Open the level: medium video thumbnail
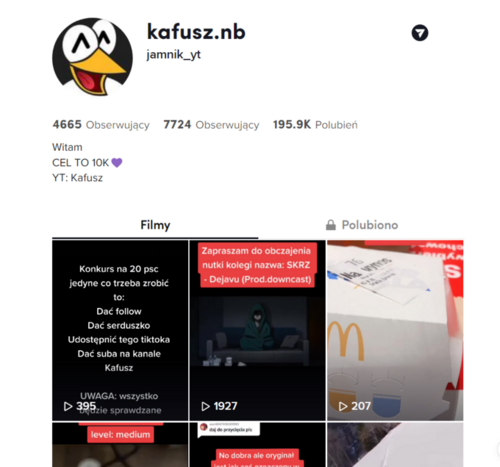The width and height of the screenshot is (500, 467). pyautogui.click(x=120, y=445)
